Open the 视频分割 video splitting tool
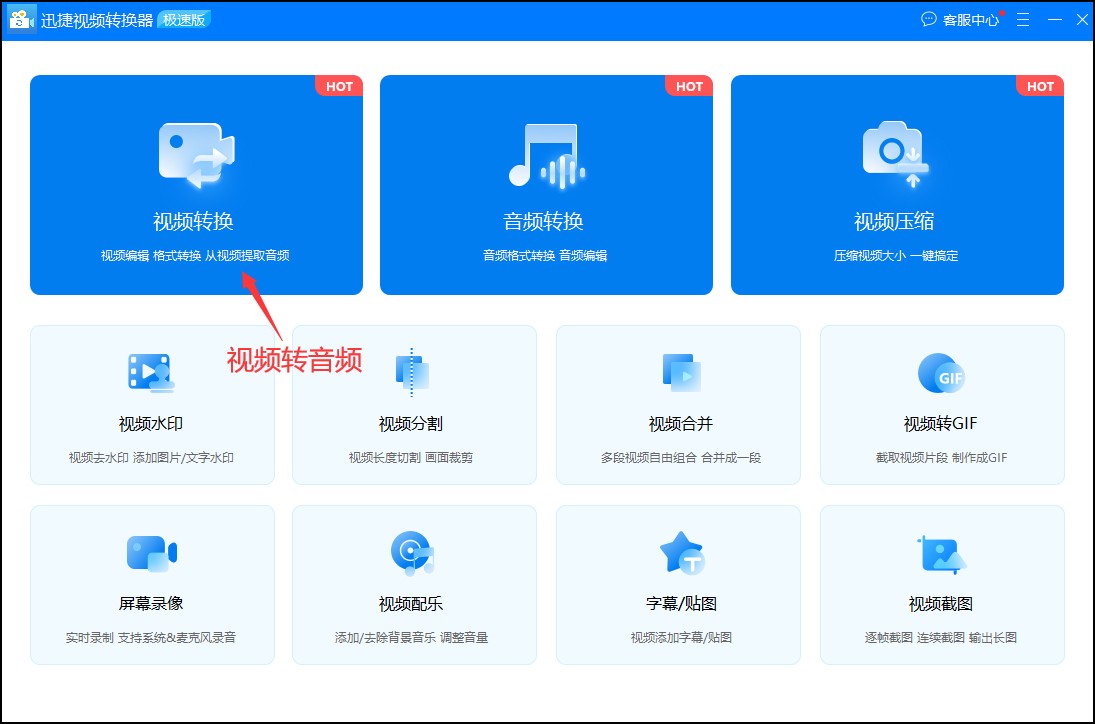 pos(414,405)
